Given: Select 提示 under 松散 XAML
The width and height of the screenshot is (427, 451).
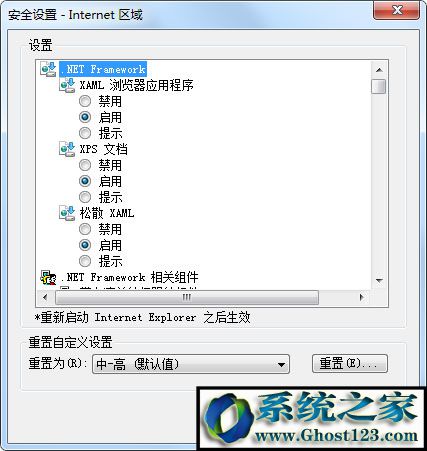Looking at the screenshot, I should (85, 261).
